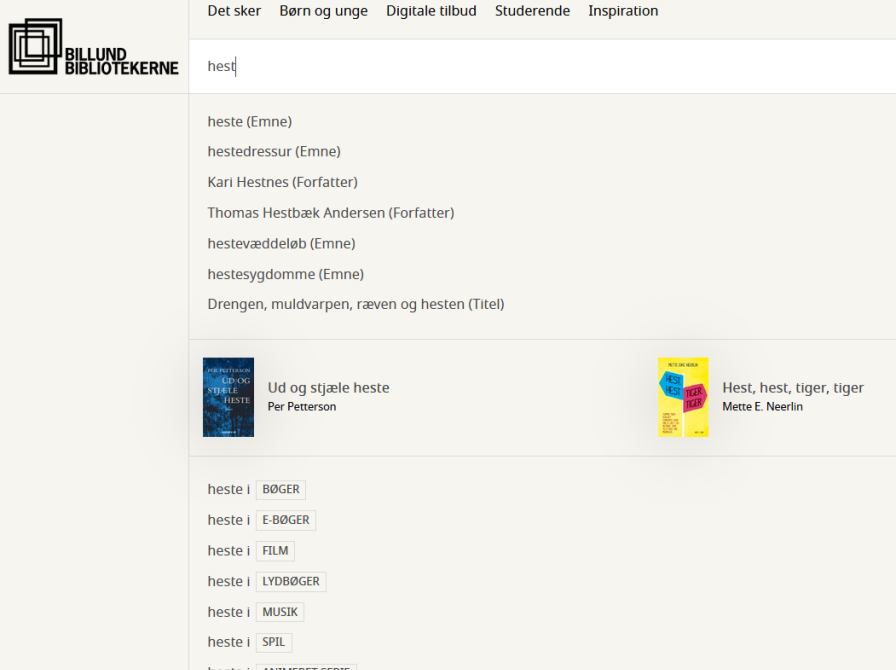The height and width of the screenshot is (670, 896).
Task: Search heste in LYDBØGER category
Action: 290,581
